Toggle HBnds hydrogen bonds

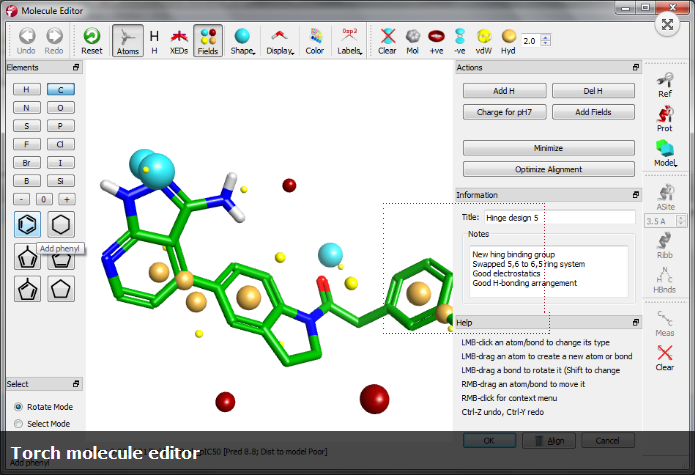click(664, 280)
